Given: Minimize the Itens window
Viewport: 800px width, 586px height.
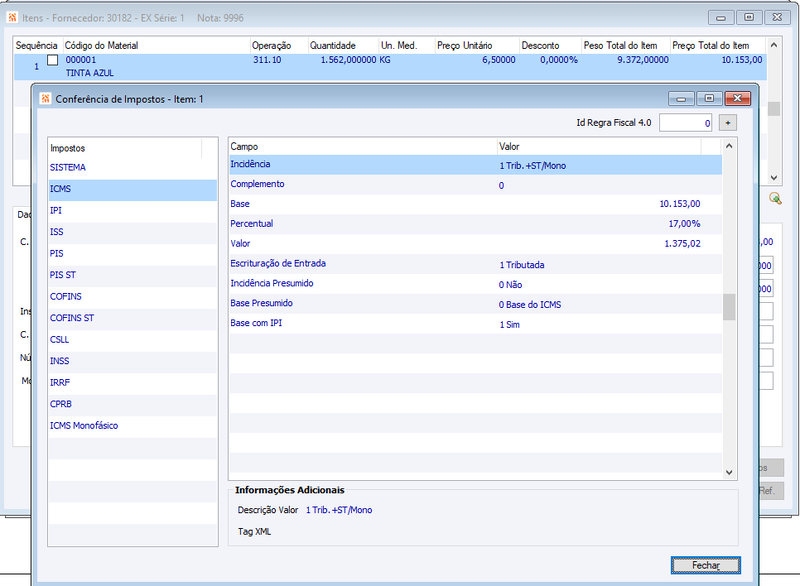Looking at the screenshot, I should 721,18.
